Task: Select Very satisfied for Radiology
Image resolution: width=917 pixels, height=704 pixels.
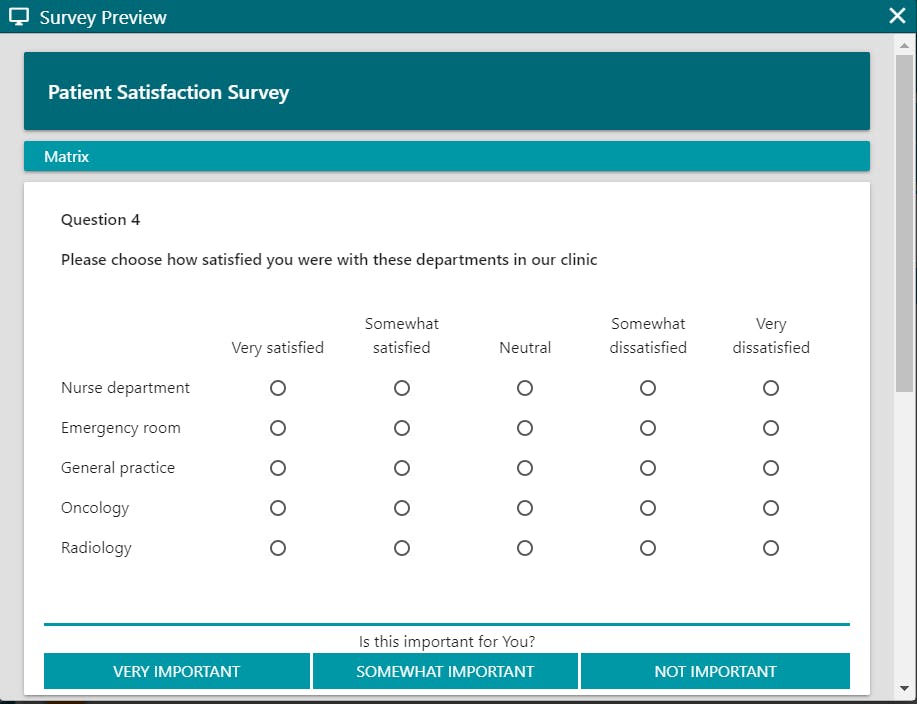Action: [278, 548]
